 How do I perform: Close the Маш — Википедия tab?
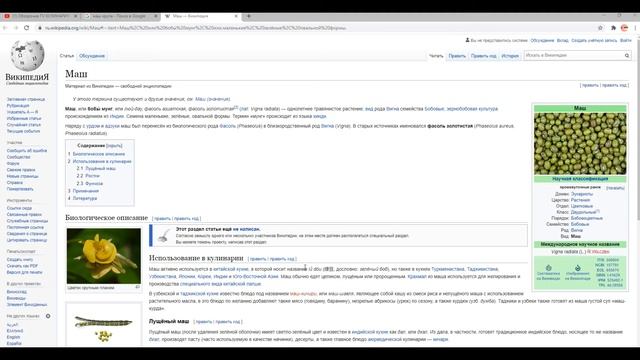click(x=236, y=16)
